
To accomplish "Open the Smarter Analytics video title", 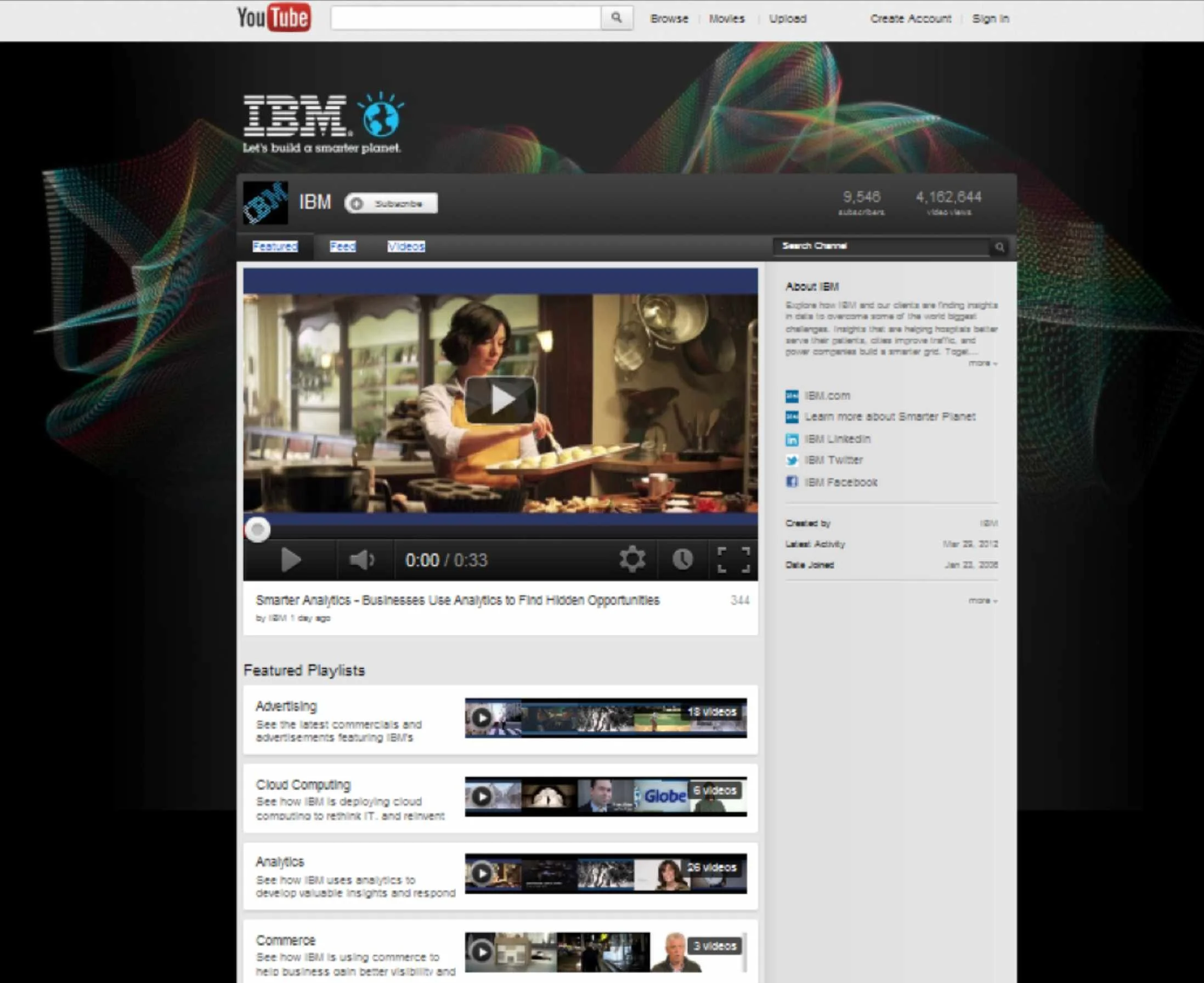I will pyautogui.click(x=457, y=600).
